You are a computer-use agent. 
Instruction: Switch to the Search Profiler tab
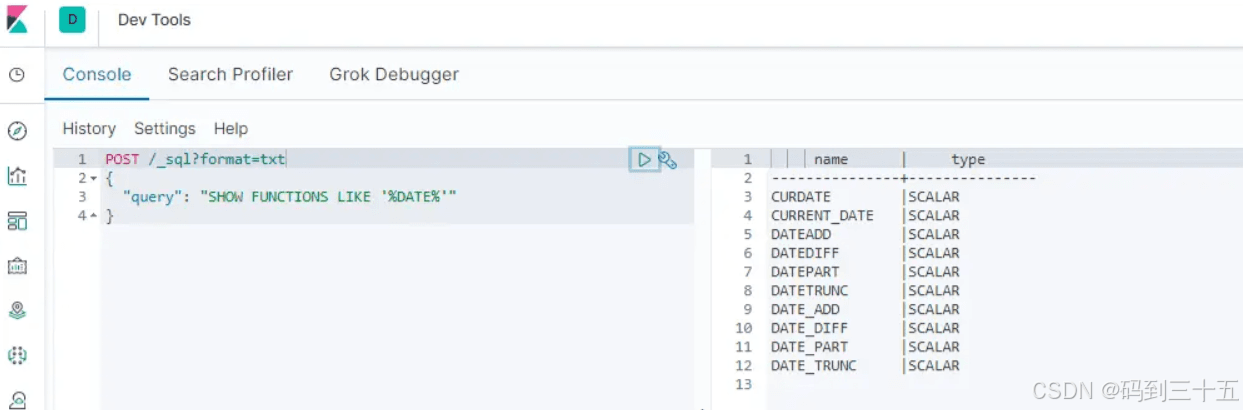click(231, 74)
